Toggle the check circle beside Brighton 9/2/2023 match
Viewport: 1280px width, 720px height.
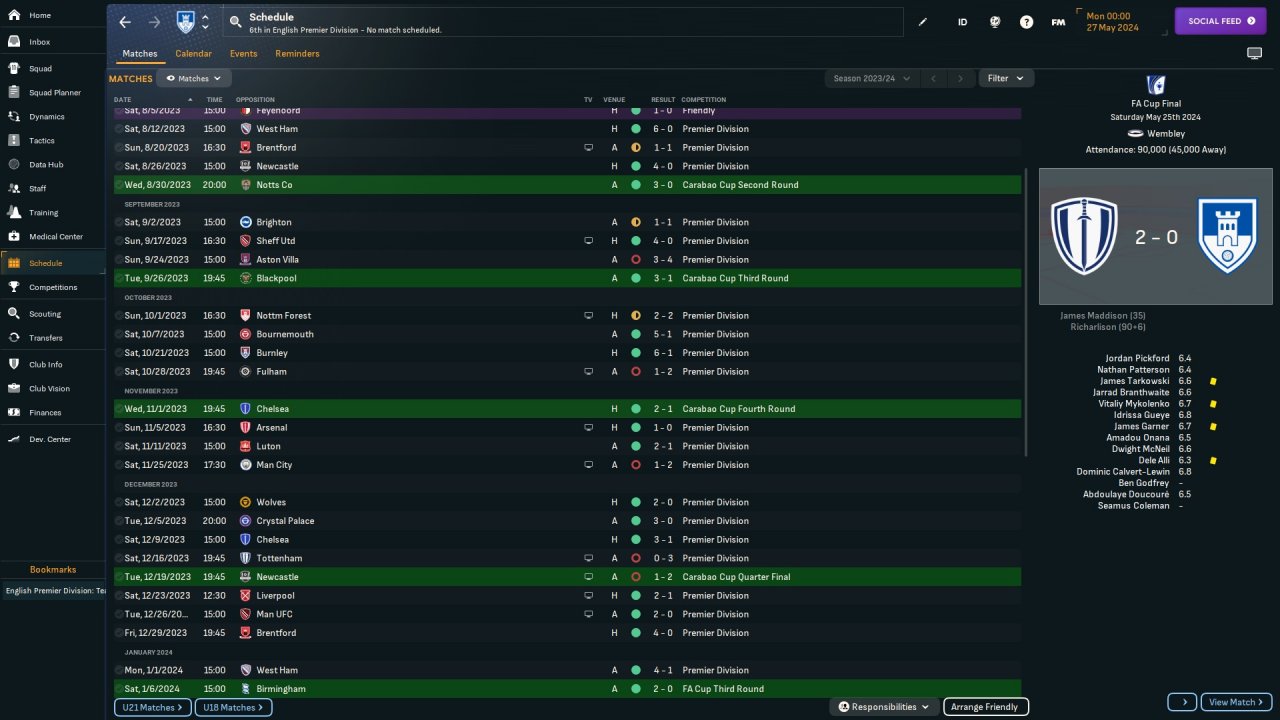(x=119, y=222)
